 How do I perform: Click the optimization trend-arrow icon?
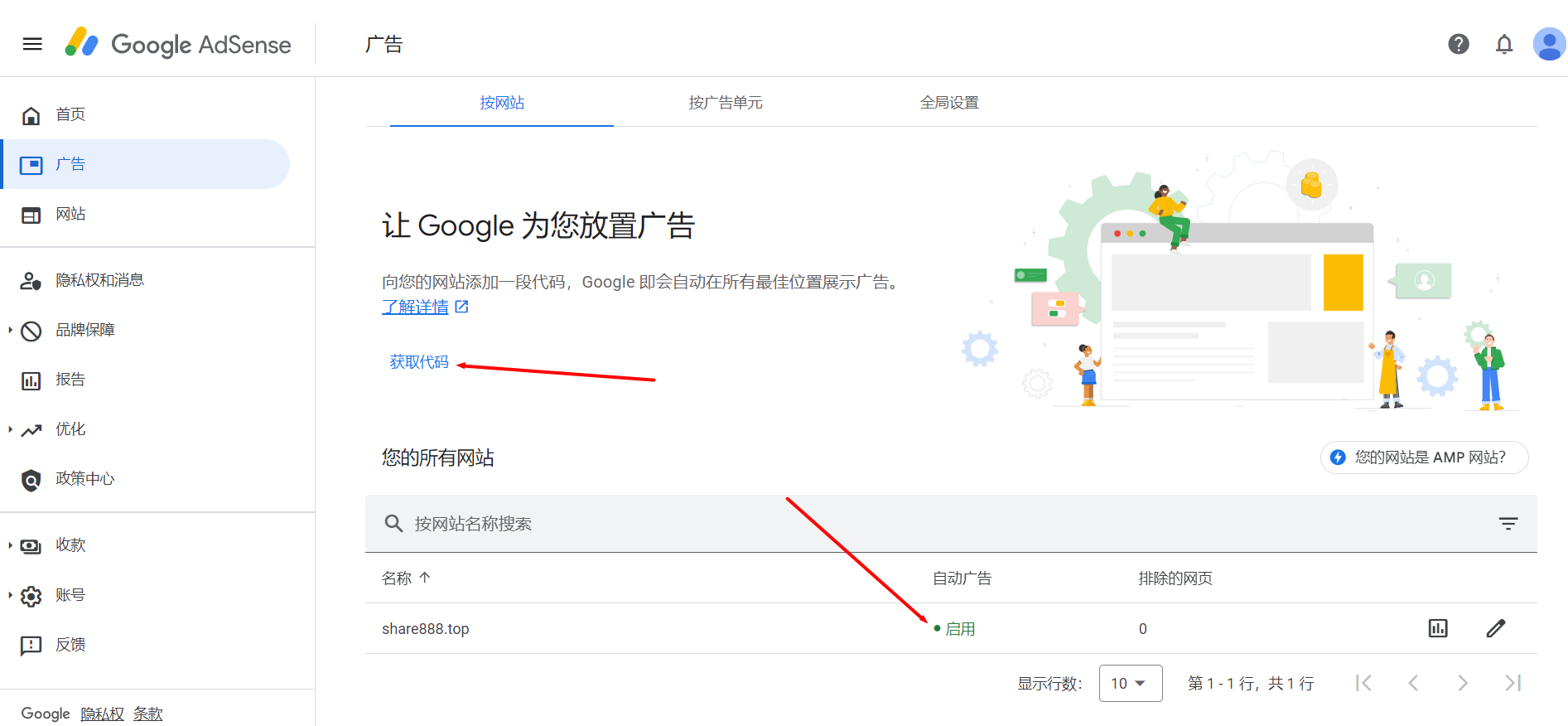tap(31, 430)
